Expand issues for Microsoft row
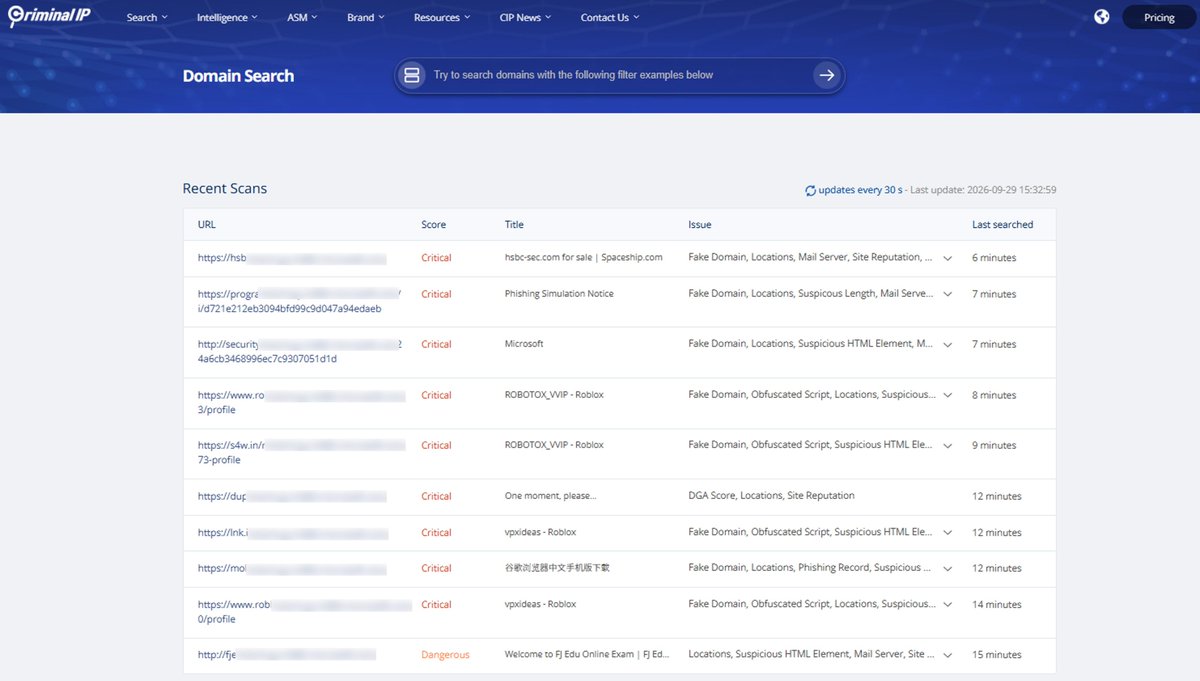This screenshot has height=681, width=1200. pos(948,344)
